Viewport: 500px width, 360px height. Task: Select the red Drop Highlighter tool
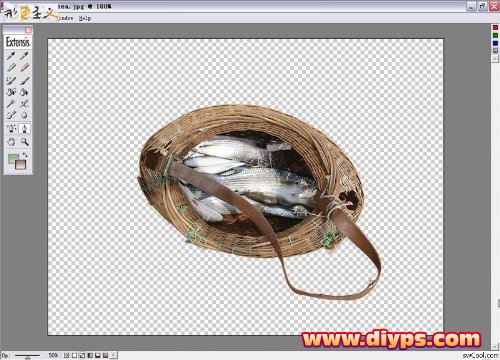(24, 68)
